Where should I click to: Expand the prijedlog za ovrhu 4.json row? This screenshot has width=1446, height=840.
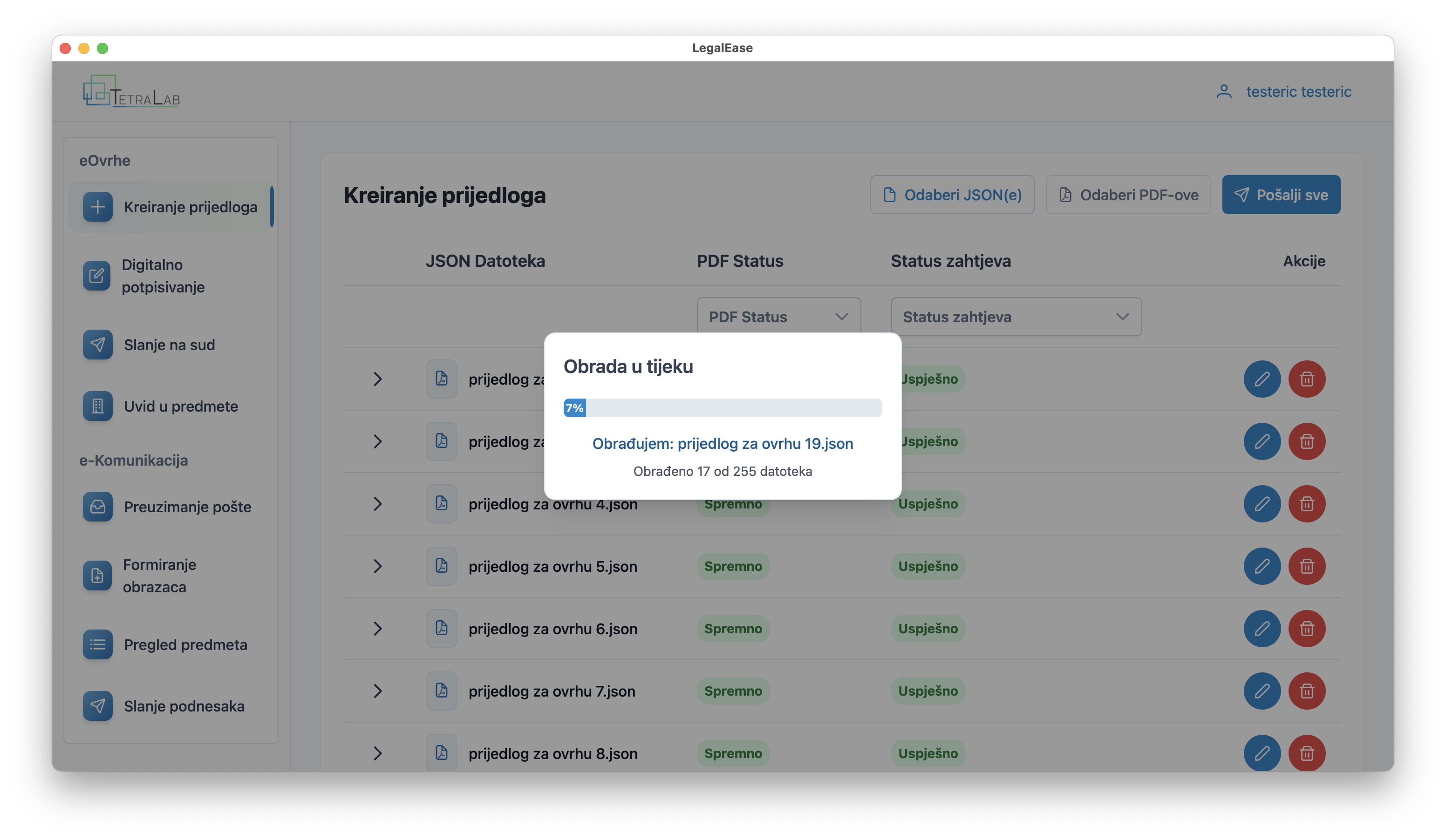(x=377, y=503)
